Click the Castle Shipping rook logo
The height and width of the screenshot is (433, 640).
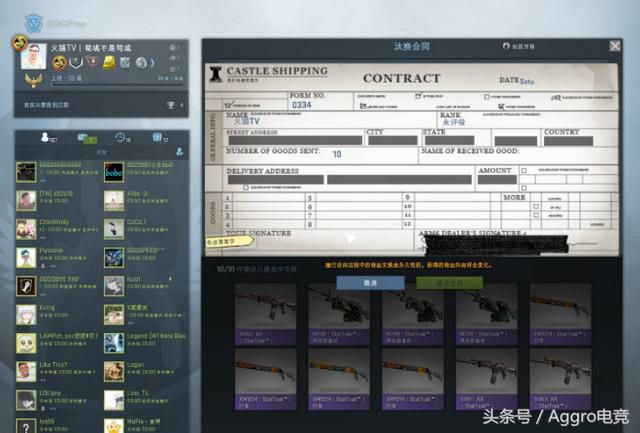(x=216, y=74)
